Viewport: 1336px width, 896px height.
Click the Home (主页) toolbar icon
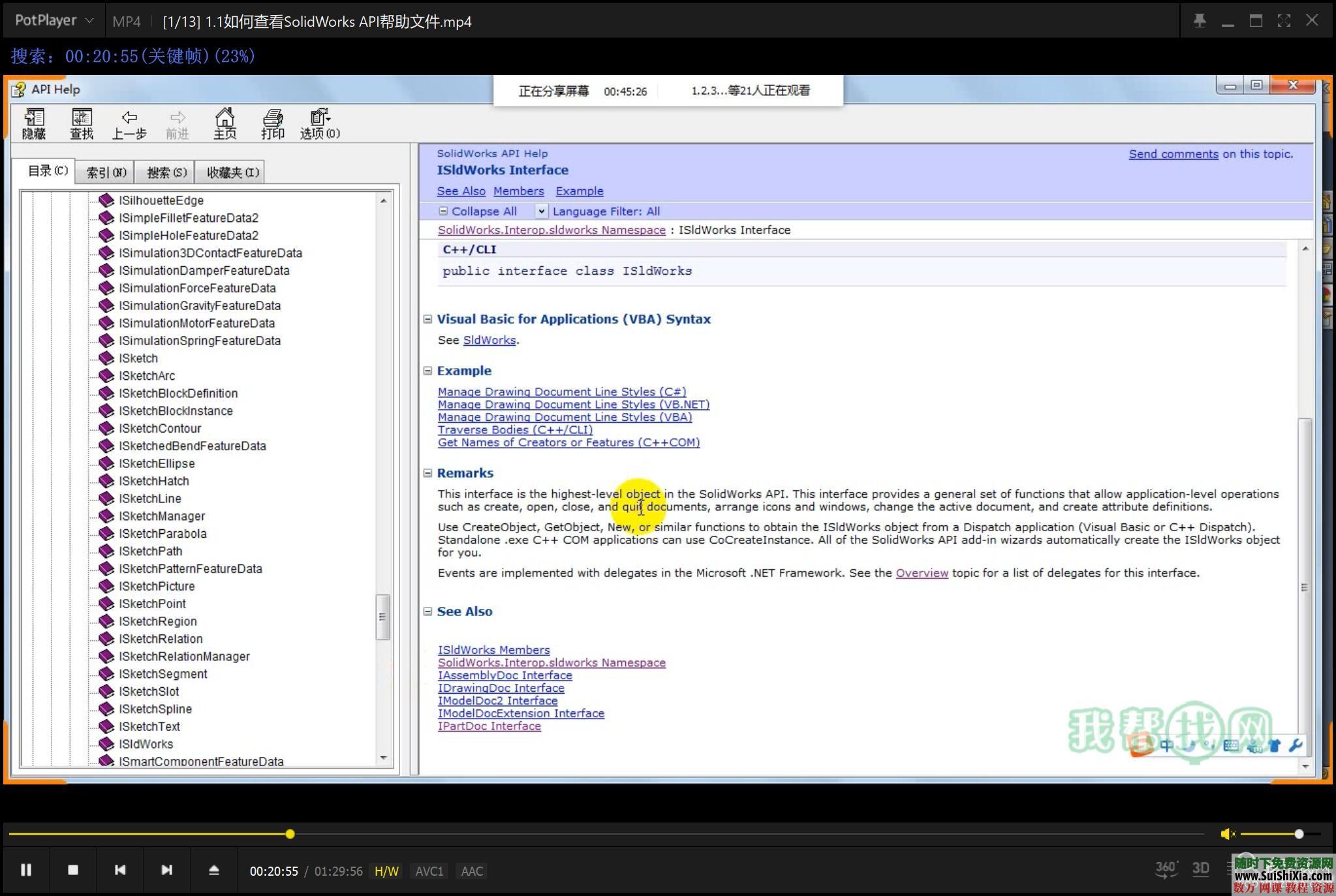[225, 123]
